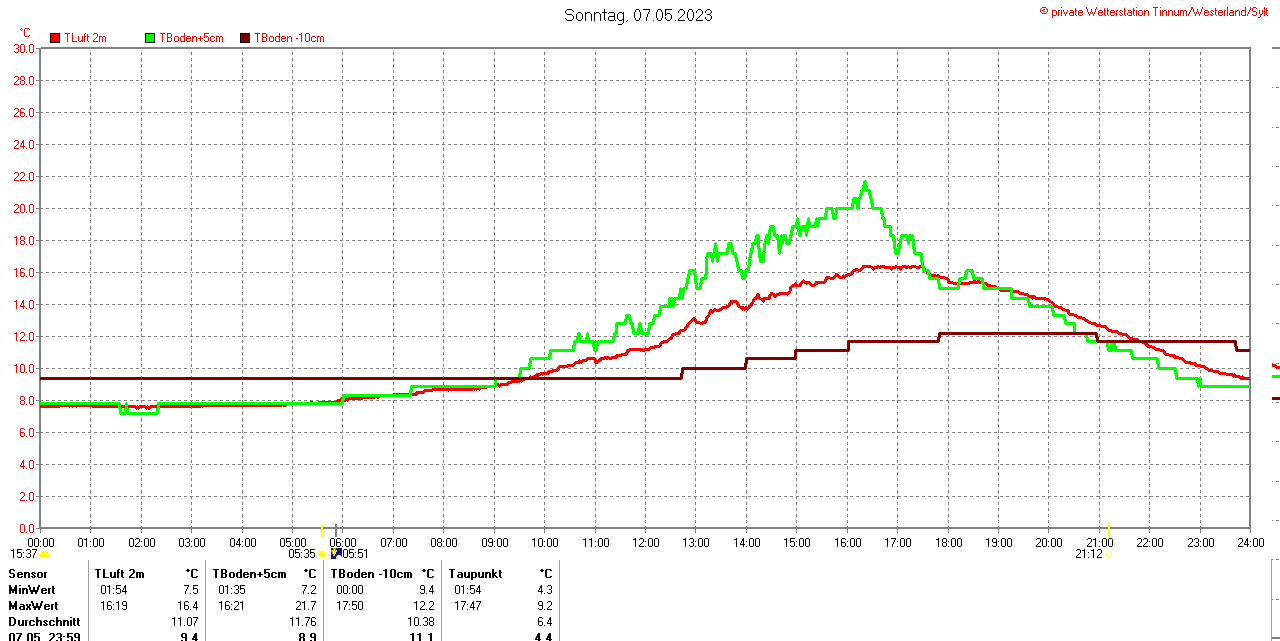
Task: Click the yellow half-sun icon at 15:37
Action: 44,554
